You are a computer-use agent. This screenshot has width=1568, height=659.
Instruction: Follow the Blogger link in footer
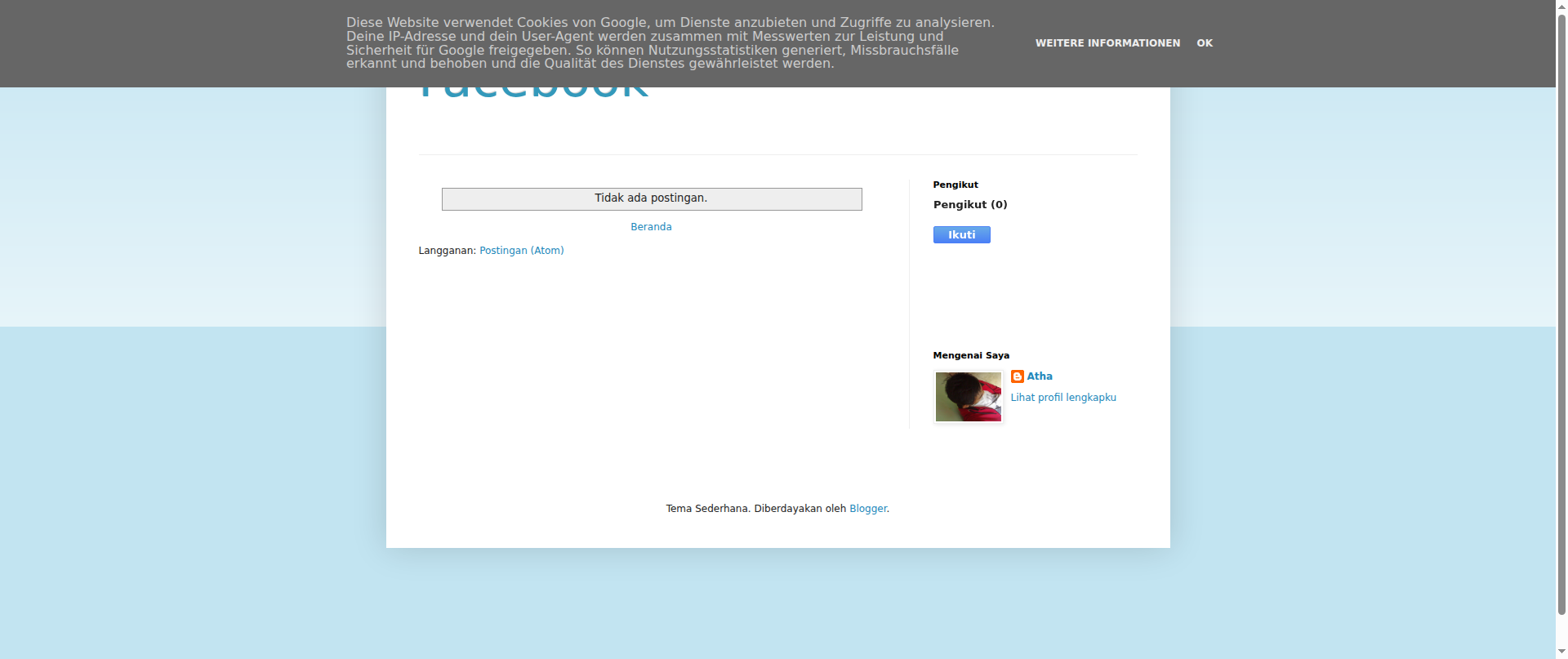[x=867, y=509]
